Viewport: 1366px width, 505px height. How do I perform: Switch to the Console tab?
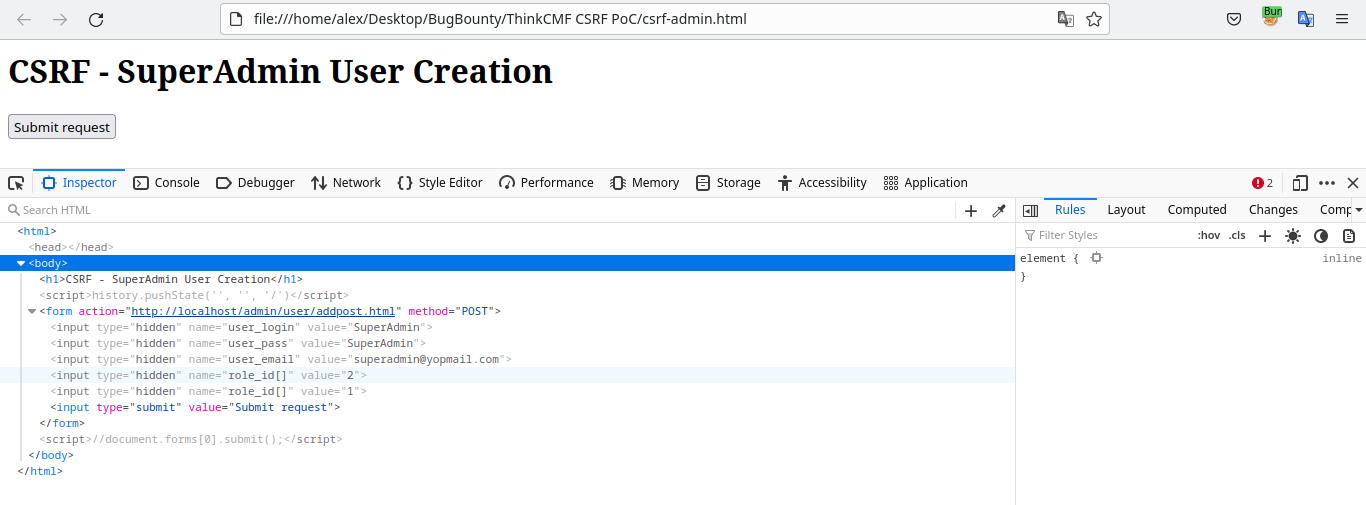point(166,183)
